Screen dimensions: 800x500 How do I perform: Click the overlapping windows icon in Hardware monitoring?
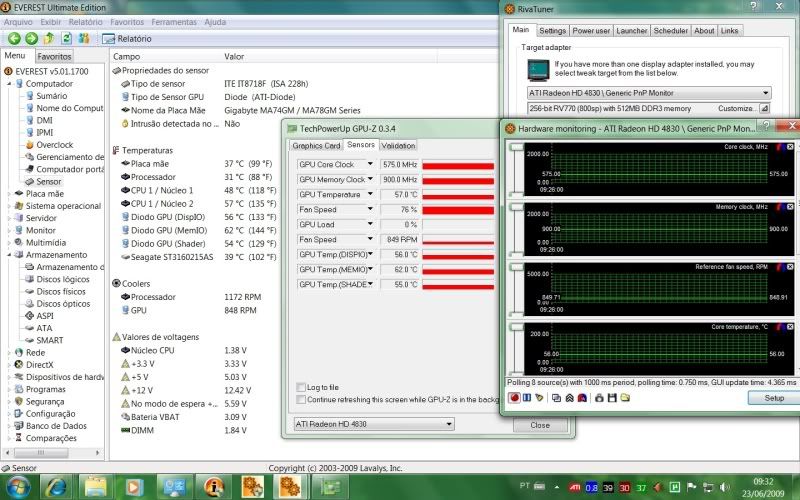coord(557,397)
